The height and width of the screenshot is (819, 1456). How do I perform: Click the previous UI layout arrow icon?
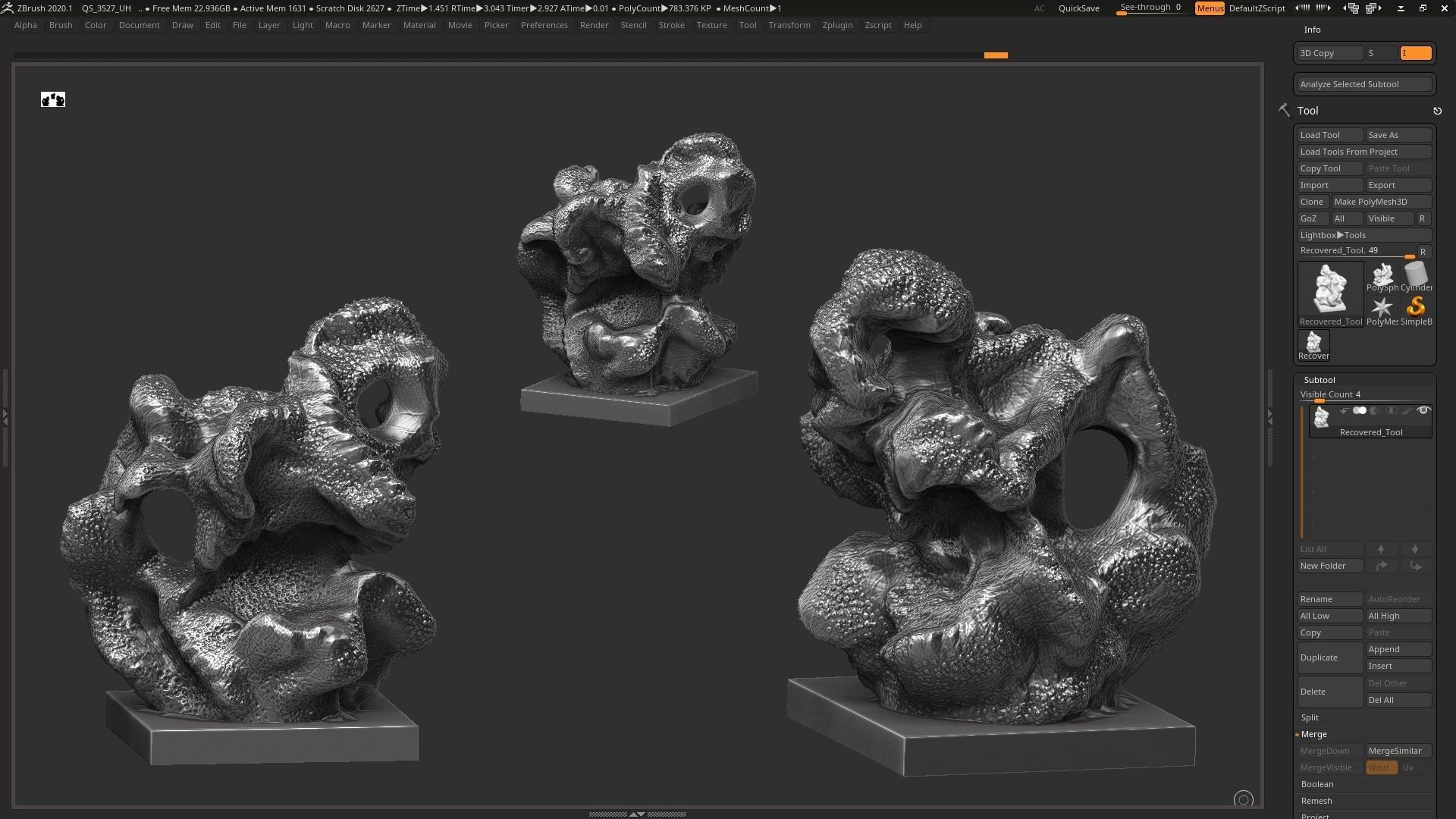click(1303, 8)
